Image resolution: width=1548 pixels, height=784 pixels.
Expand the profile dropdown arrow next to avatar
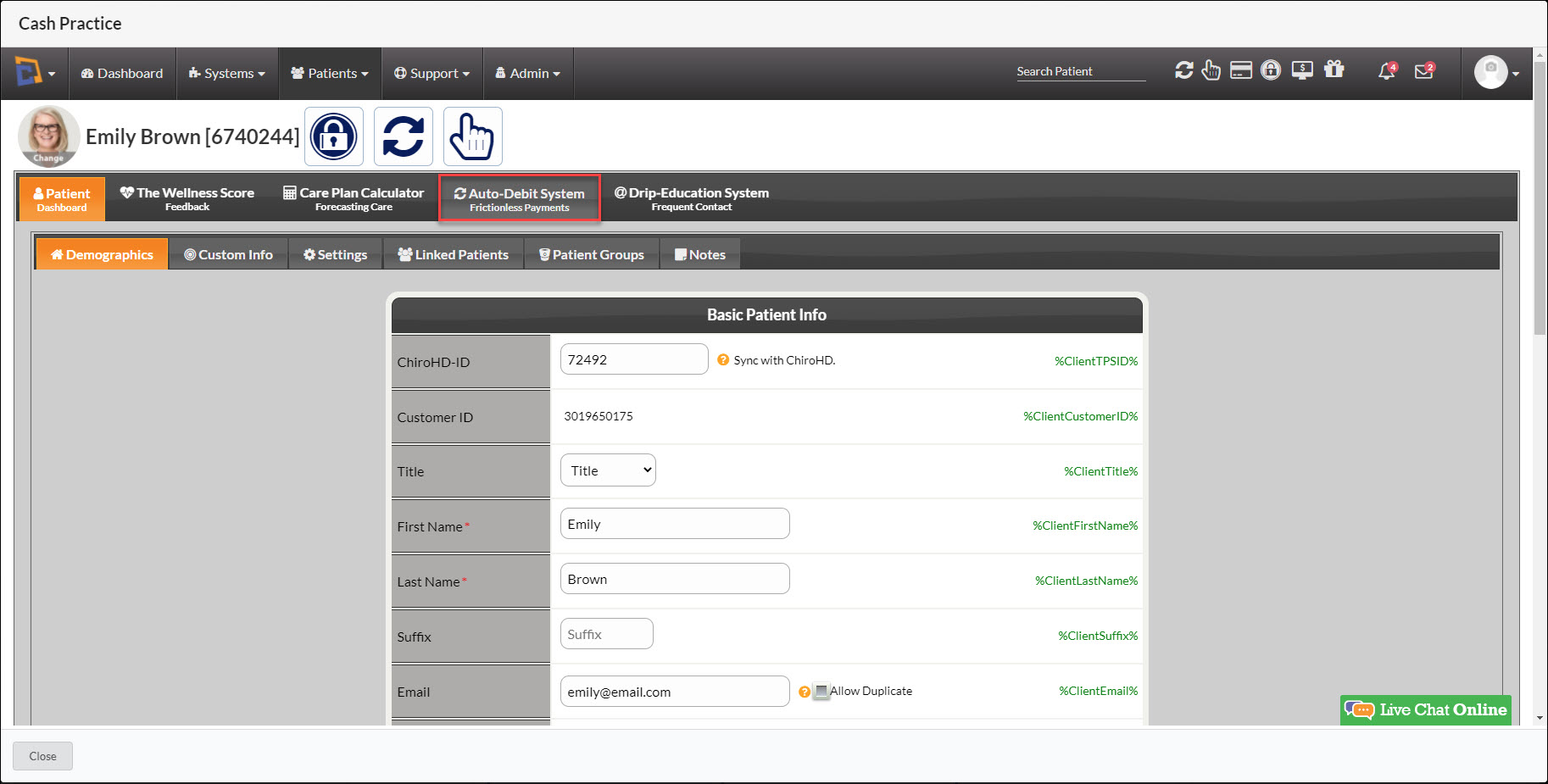coord(1516,74)
